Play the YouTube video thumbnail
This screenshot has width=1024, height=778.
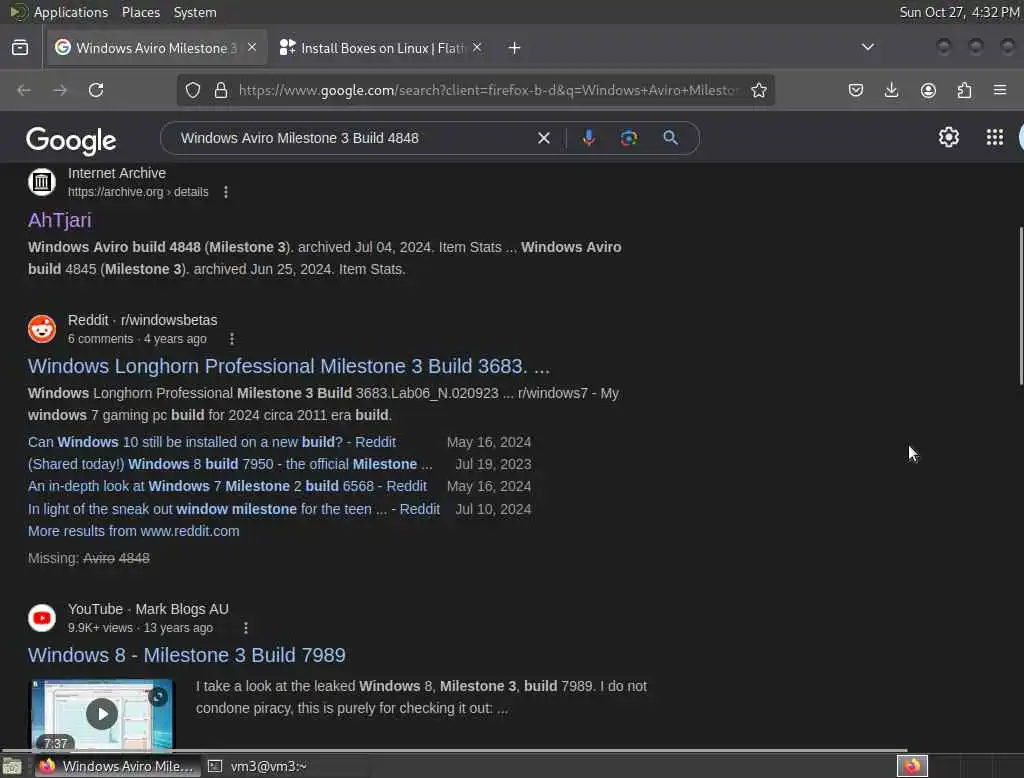click(x=102, y=714)
